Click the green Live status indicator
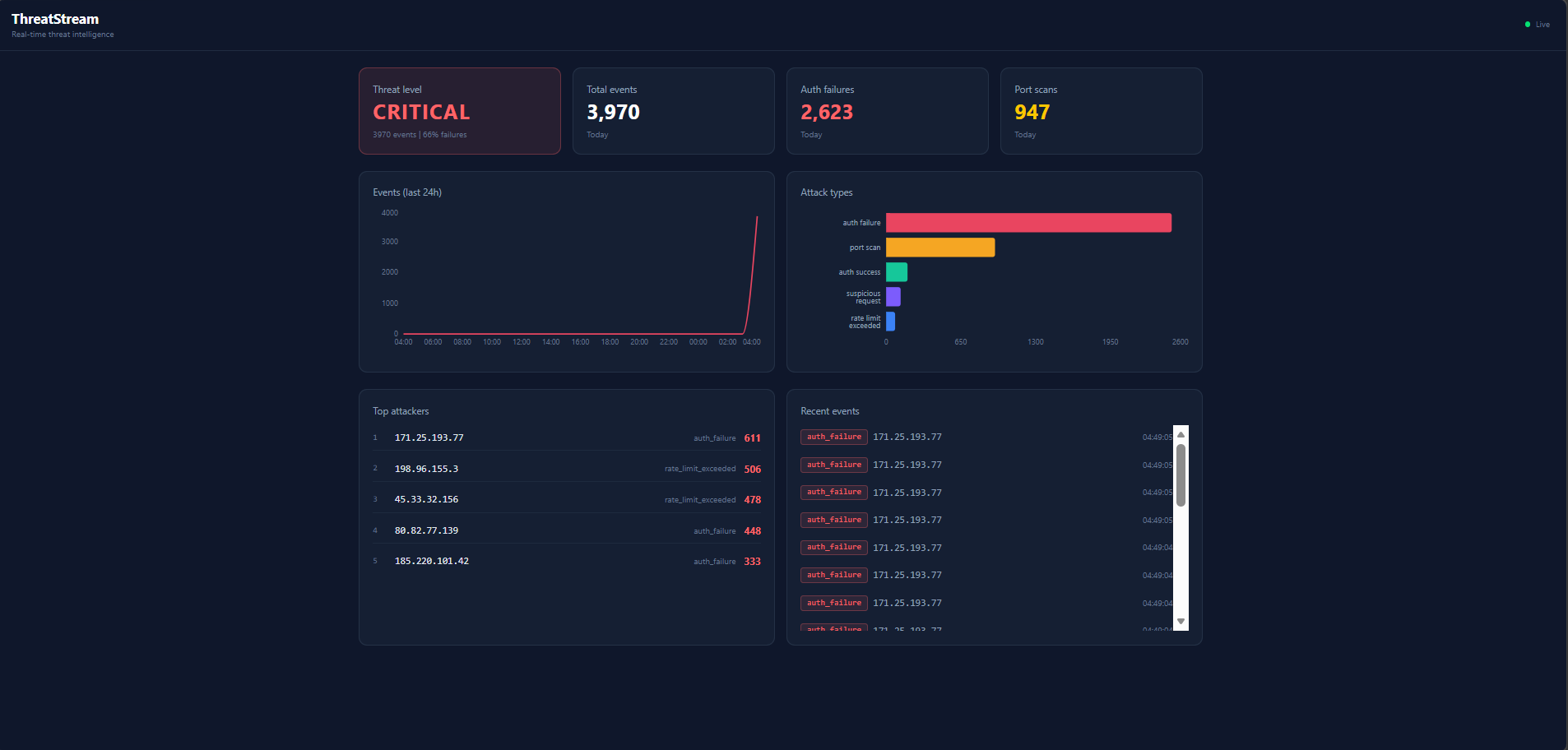This screenshot has height=750, width=1568. point(1529,24)
